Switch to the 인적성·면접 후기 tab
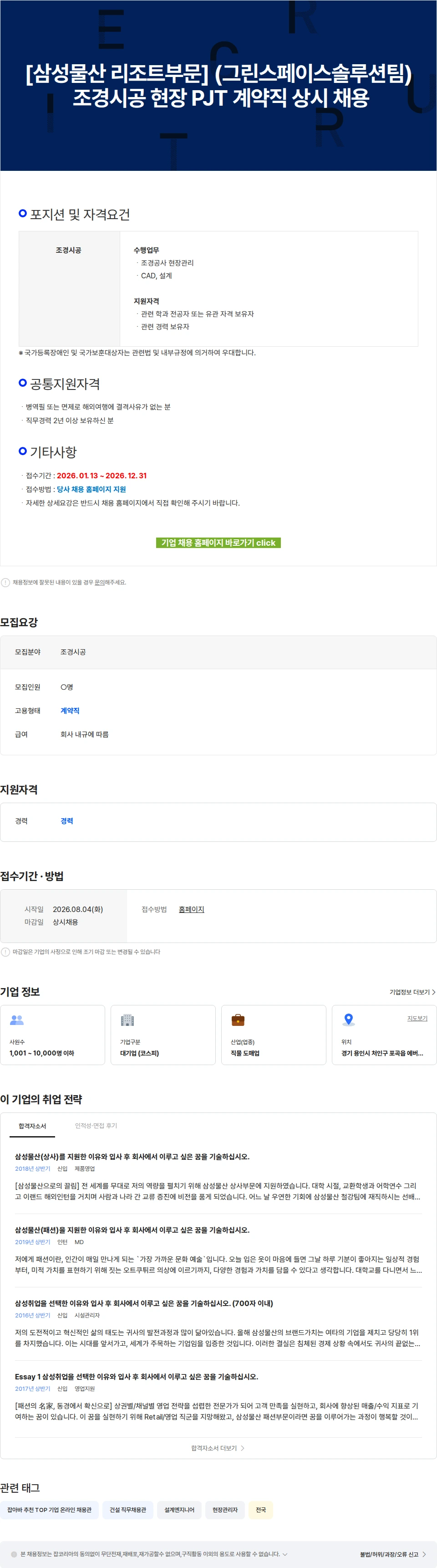This screenshot has width=437, height=1568. [96, 1126]
